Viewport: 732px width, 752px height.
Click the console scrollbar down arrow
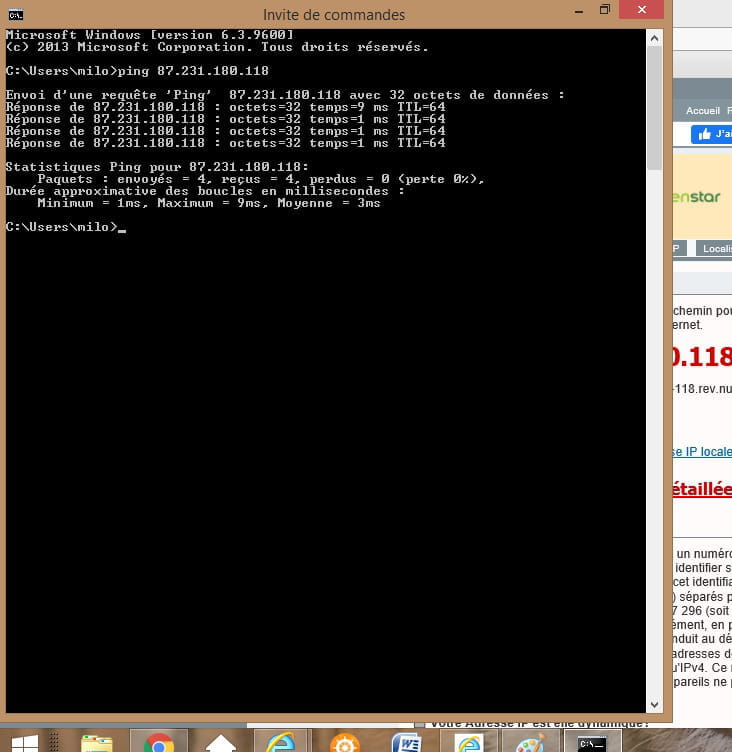[654, 705]
